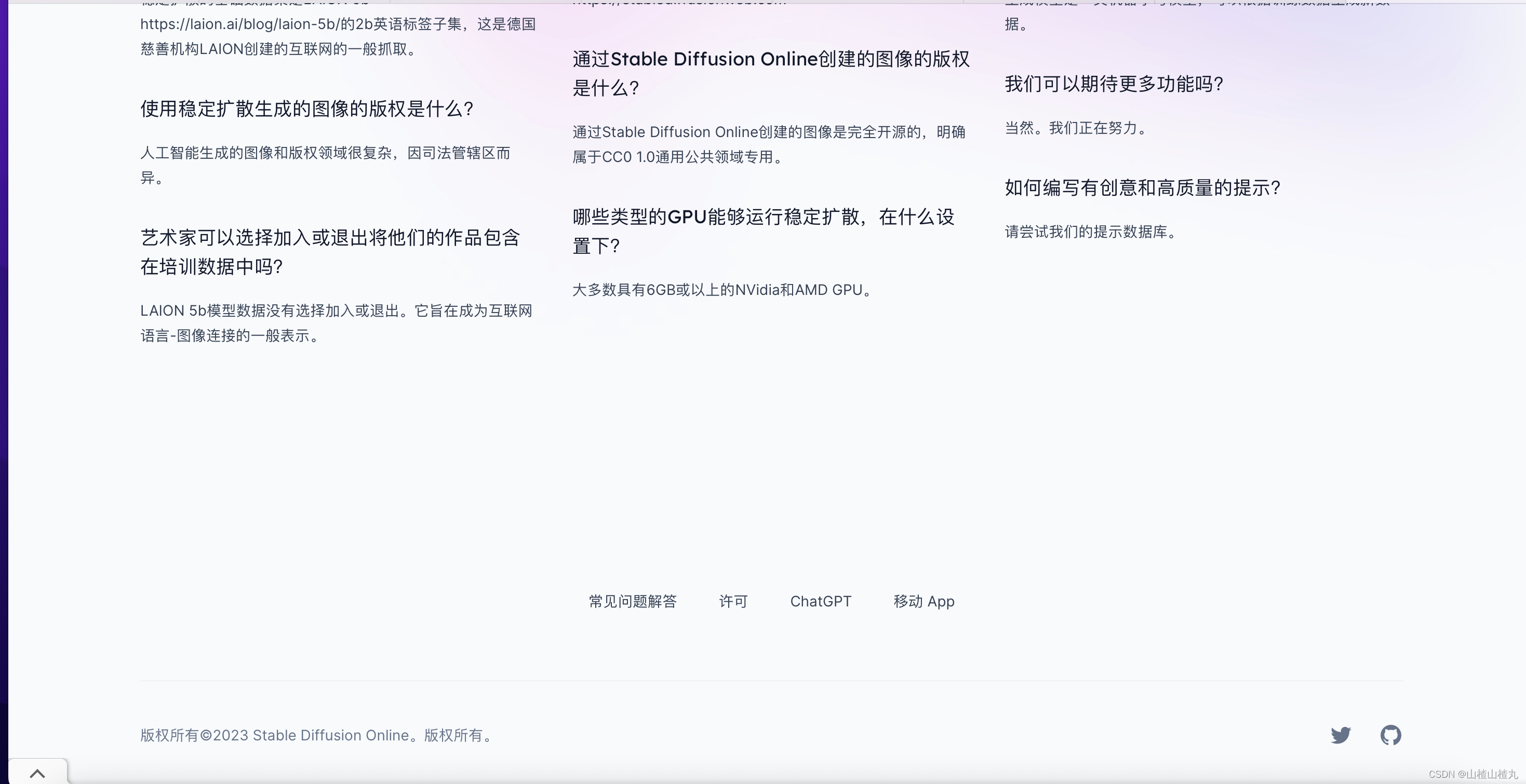Click answer 人工智能生成的图像和版权领域很复杂

[325, 165]
